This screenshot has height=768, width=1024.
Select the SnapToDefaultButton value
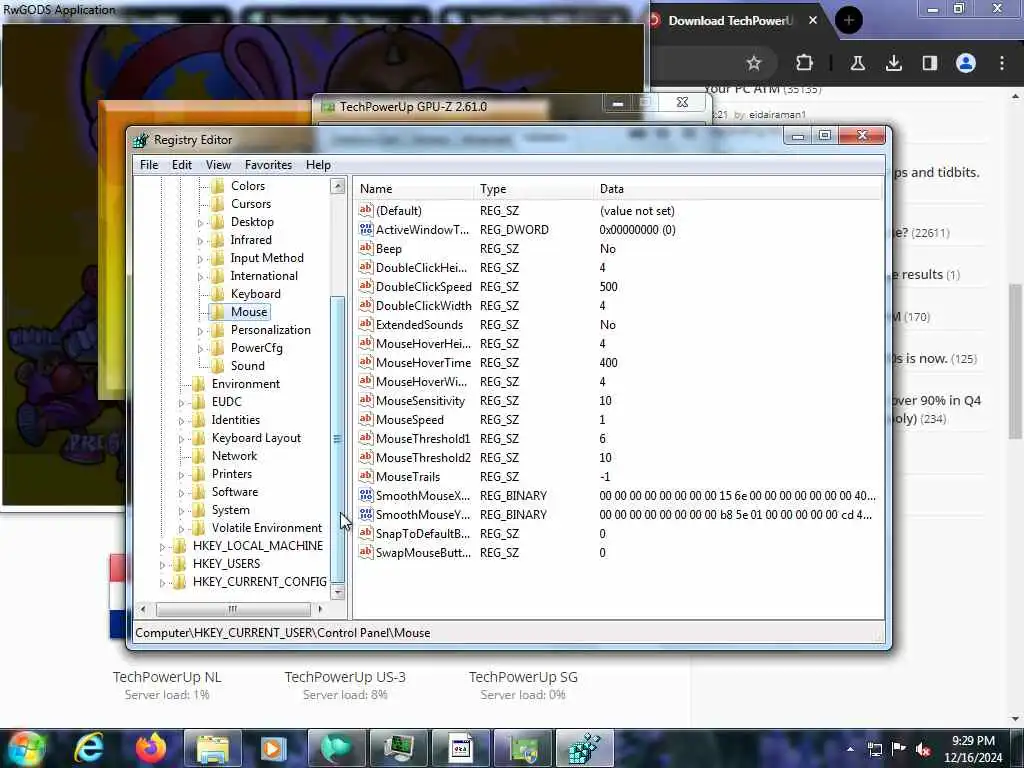pyautogui.click(x=423, y=534)
